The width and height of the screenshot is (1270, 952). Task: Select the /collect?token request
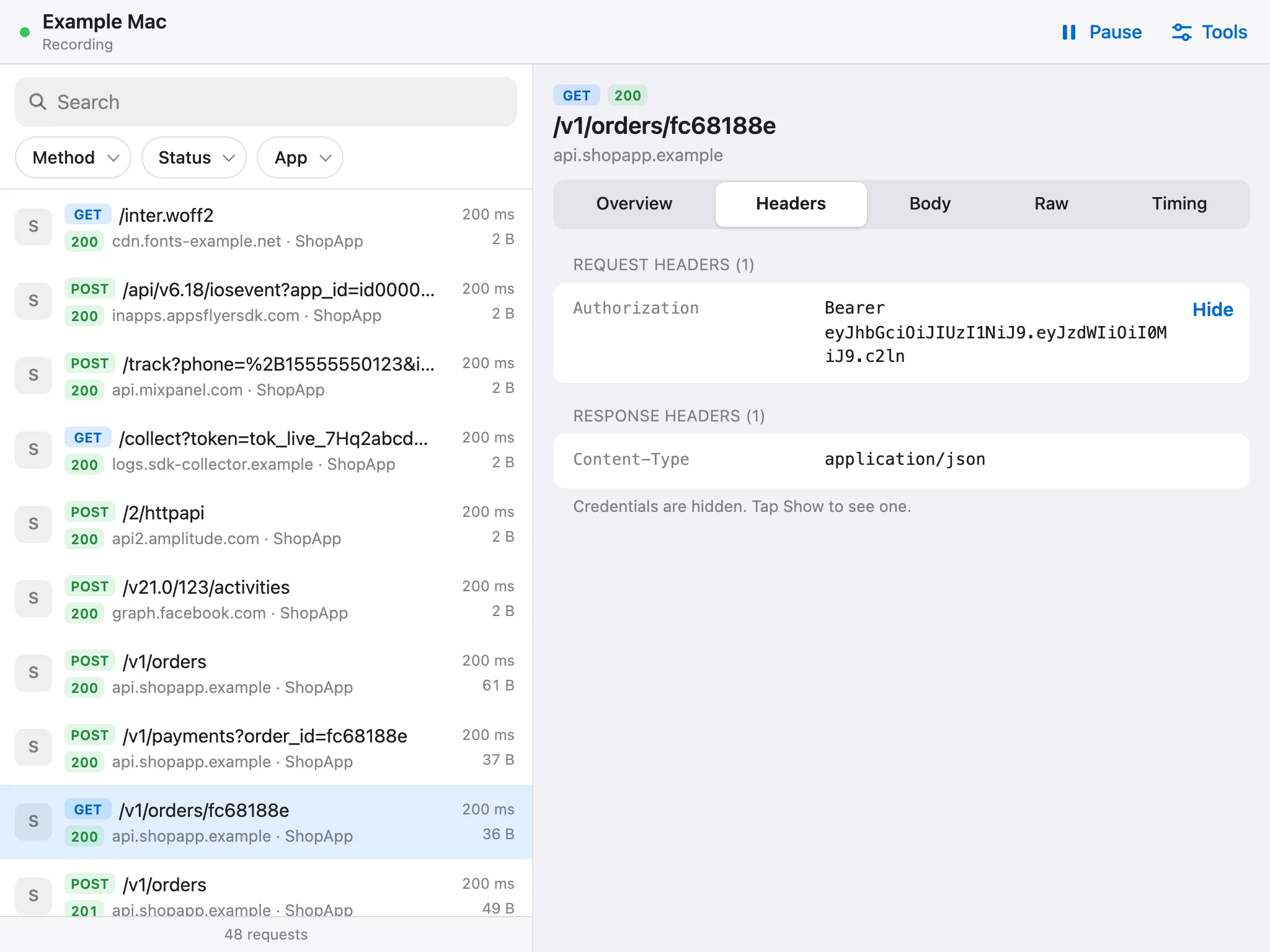pyautogui.click(x=266, y=450)
